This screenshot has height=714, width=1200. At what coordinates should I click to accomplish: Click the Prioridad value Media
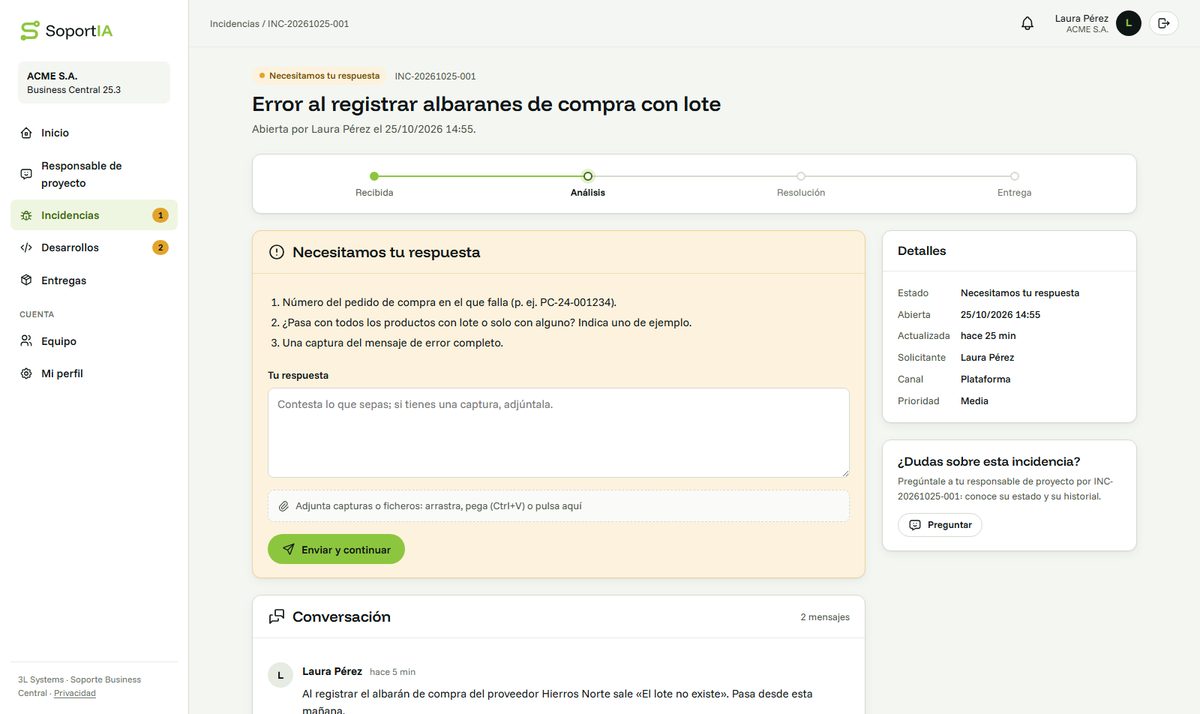tap(974, 401)
